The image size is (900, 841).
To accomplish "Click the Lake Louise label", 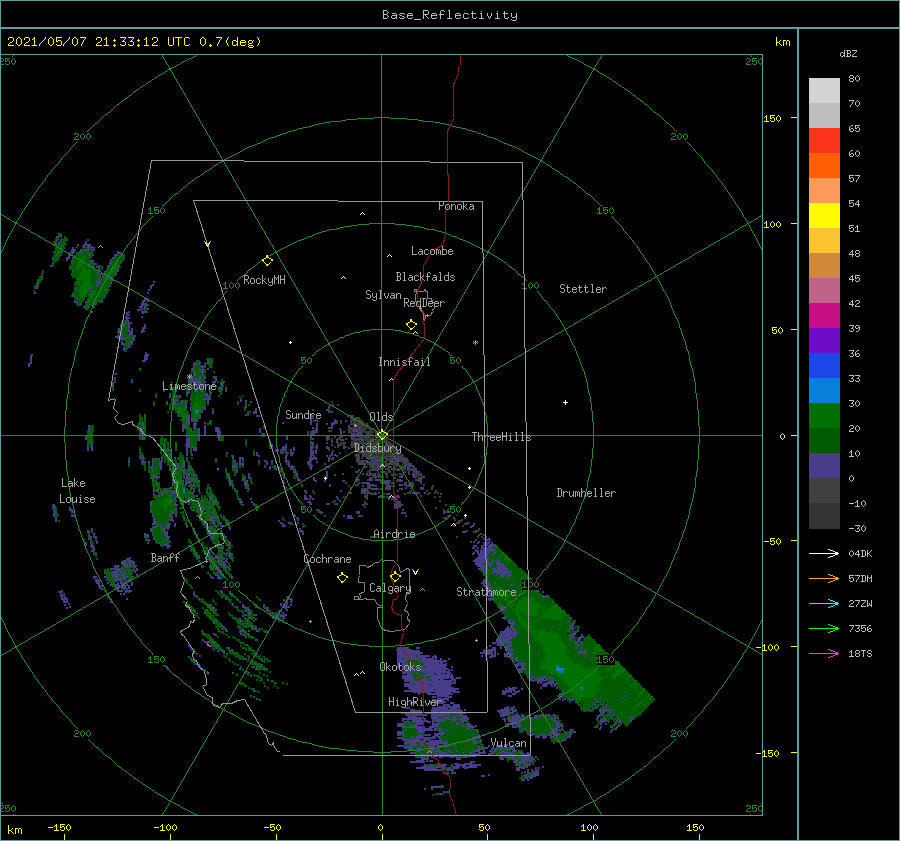I will tap(77, 491).
